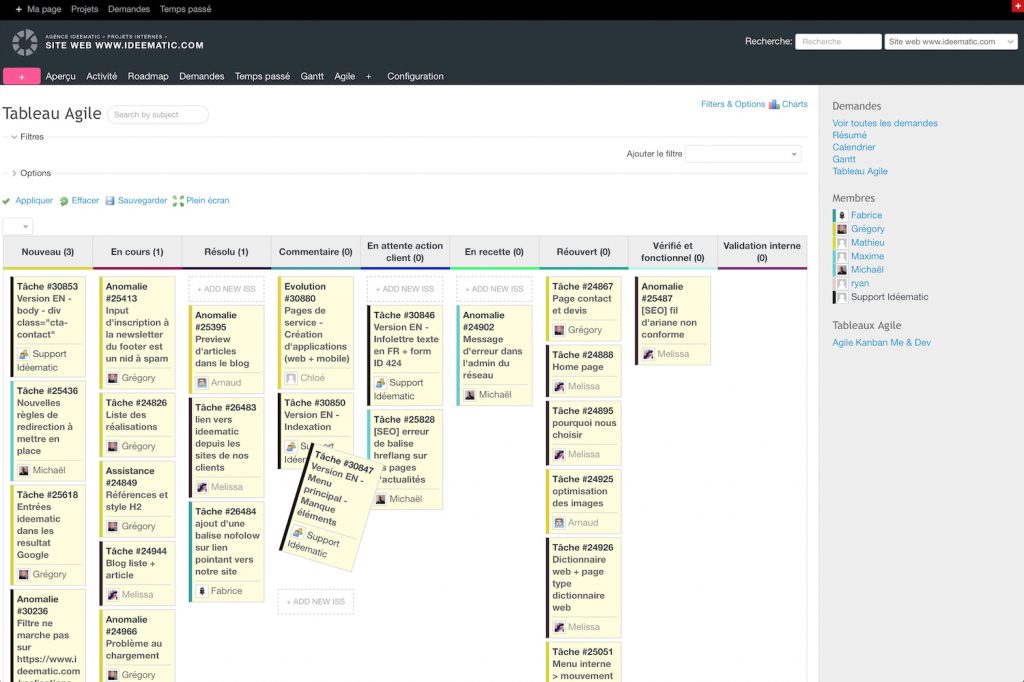Open Filters & Options link

coord(733,105)
